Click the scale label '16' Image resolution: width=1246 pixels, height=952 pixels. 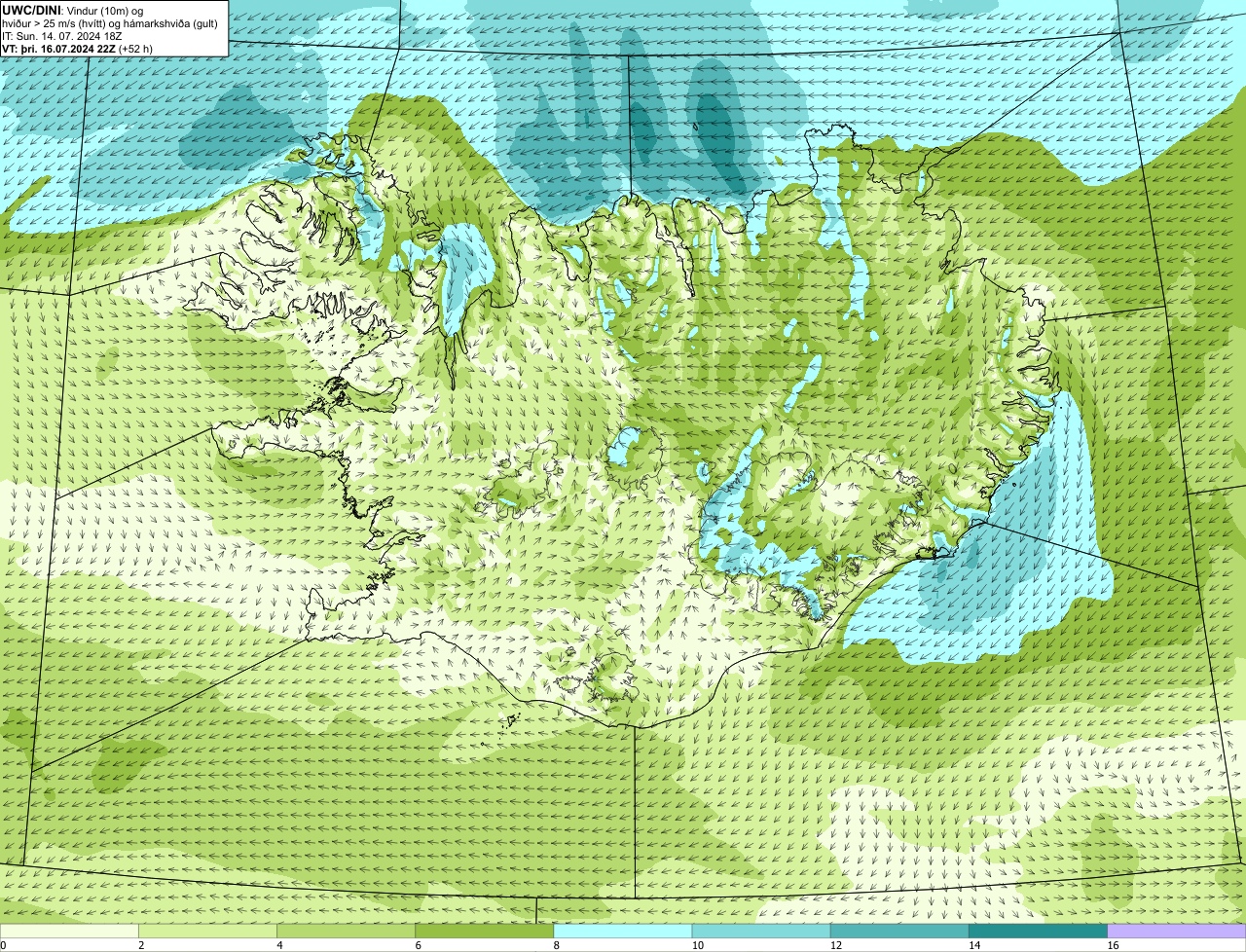click(x=1112, y=945)
